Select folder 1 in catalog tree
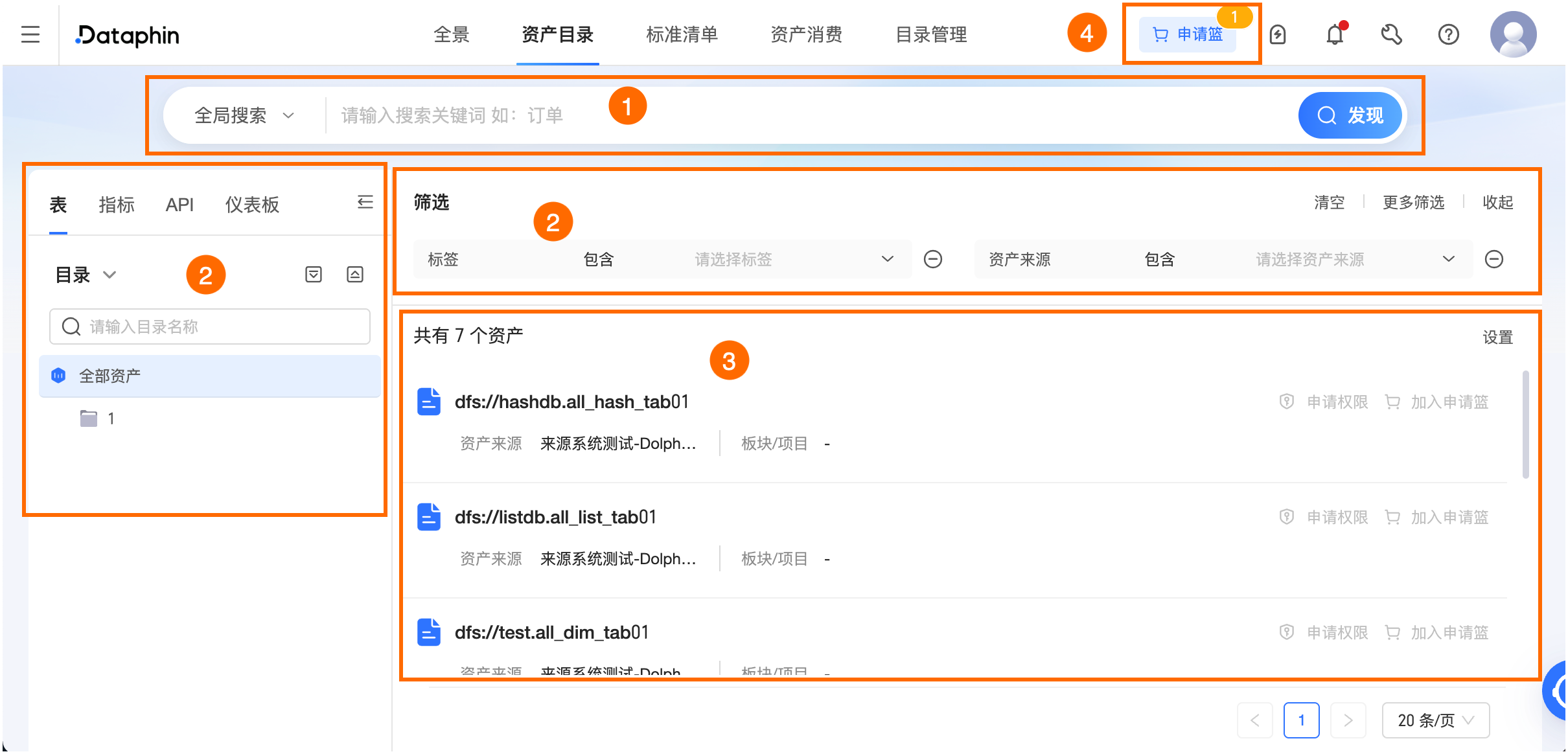 pos(111,418)
